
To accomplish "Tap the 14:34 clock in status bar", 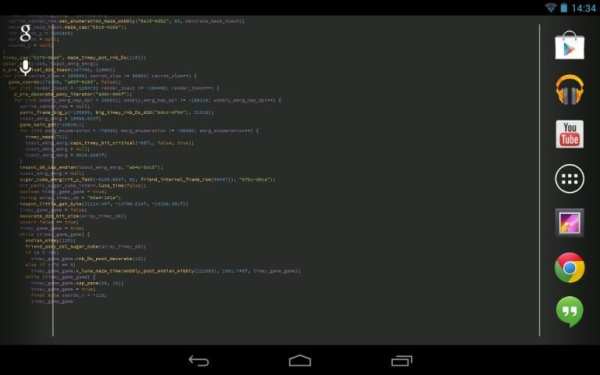I will click(584, 8).
